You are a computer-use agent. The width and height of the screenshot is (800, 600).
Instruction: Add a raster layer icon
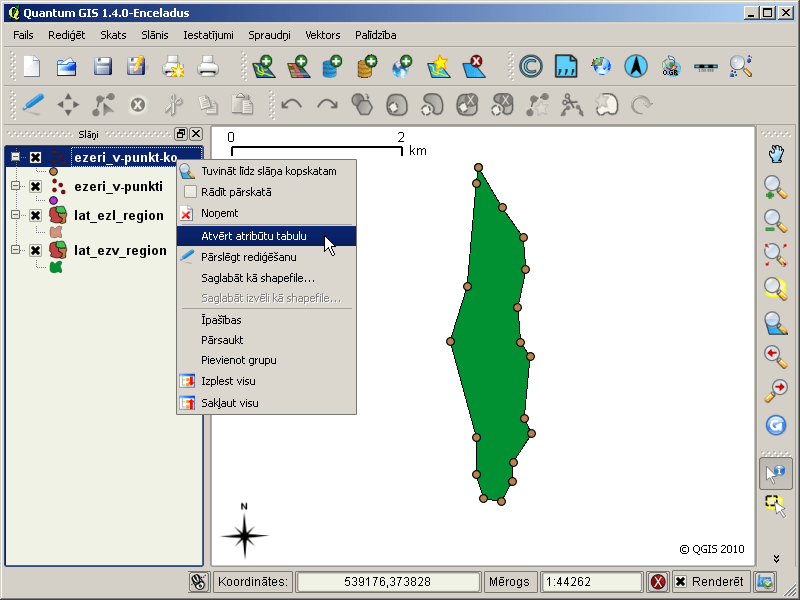pos(299,66)
